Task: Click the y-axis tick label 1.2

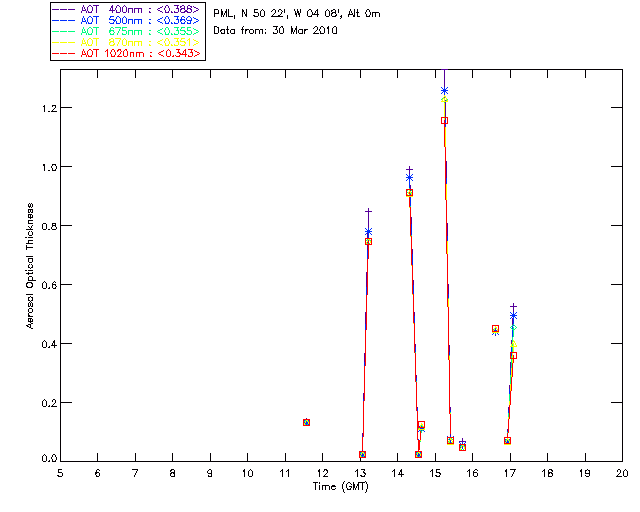Action: tap(49, 108)
